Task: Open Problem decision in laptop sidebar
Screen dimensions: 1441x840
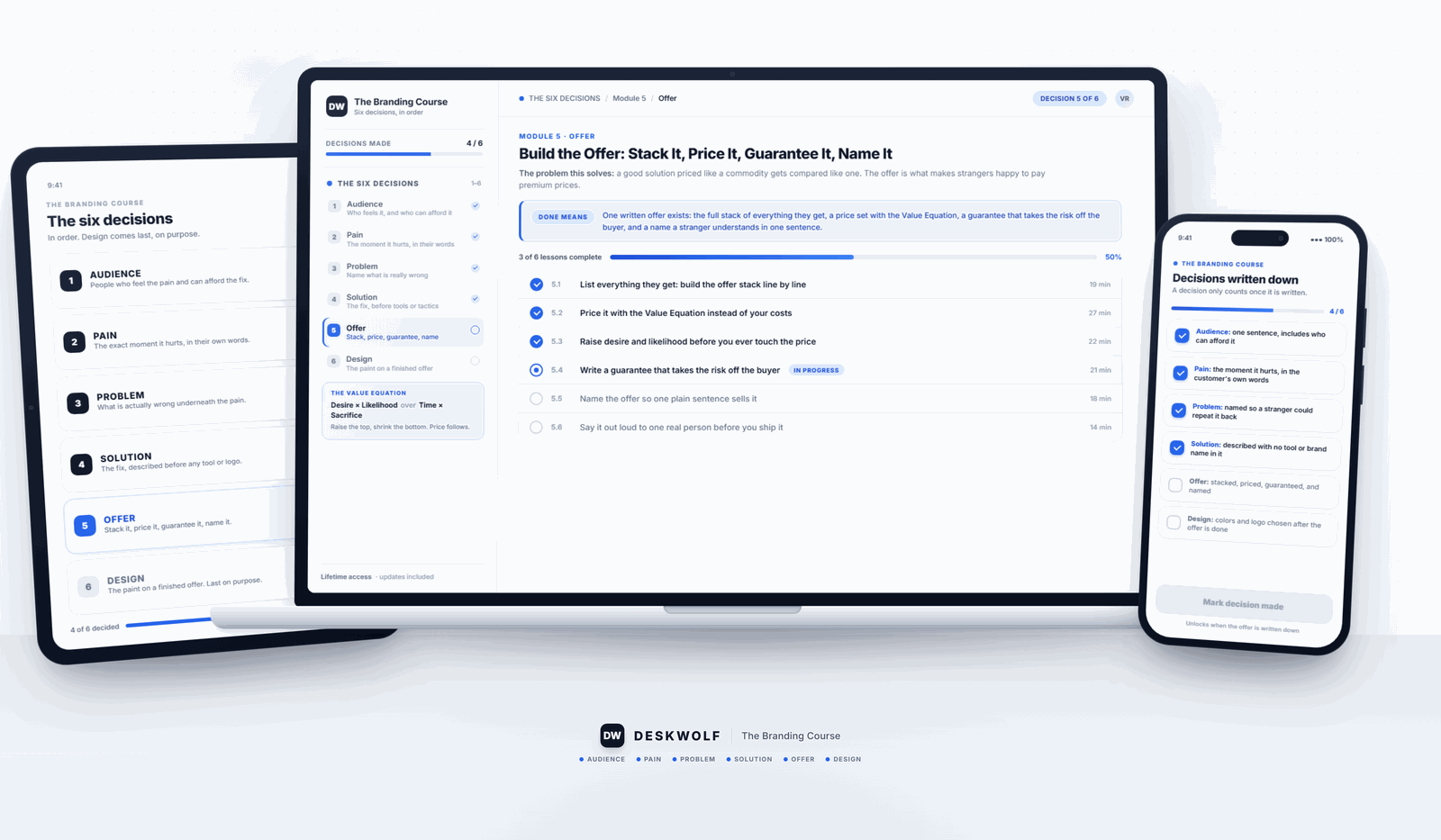Action: tap(403, 269)
